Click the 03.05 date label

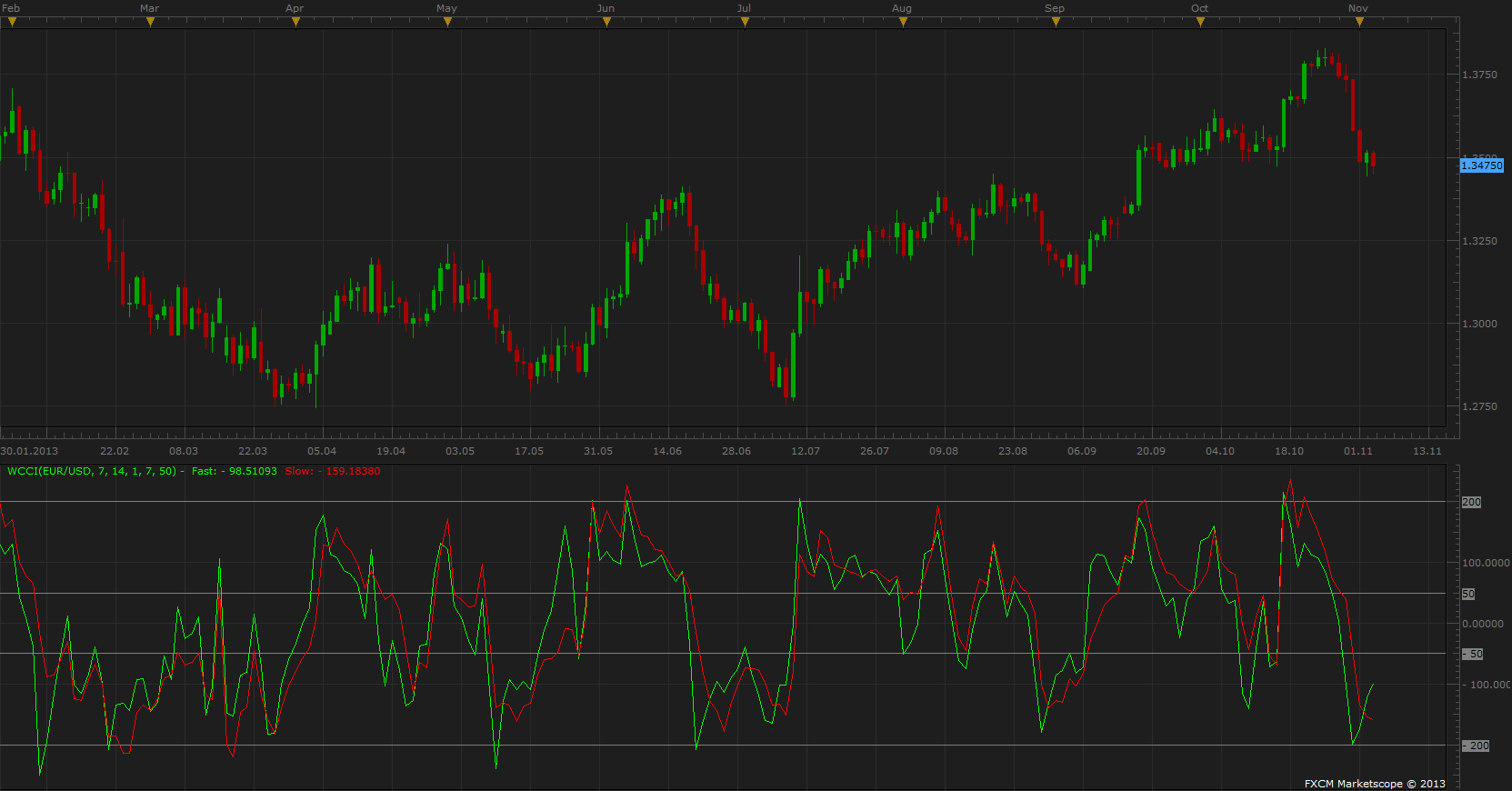(x=460, y=451)
